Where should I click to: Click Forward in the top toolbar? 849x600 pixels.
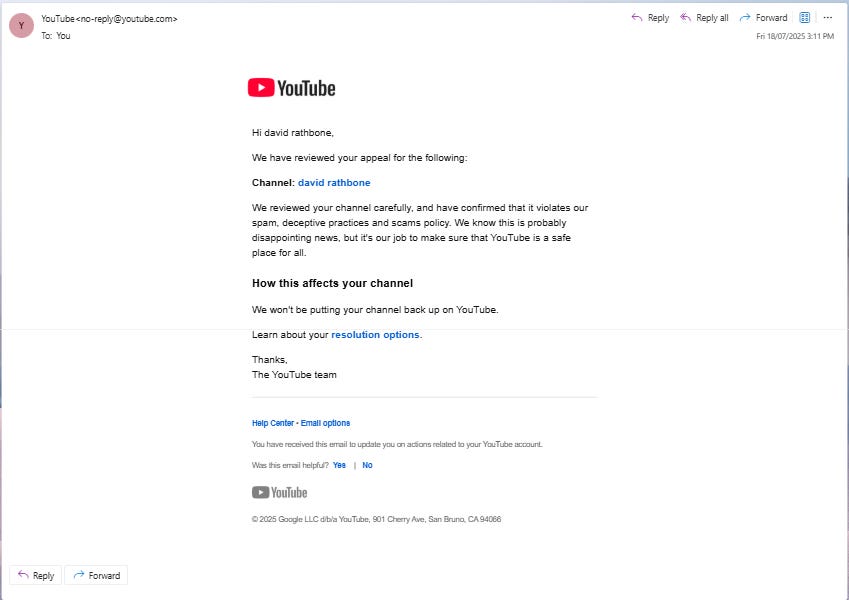click(763, 18)
